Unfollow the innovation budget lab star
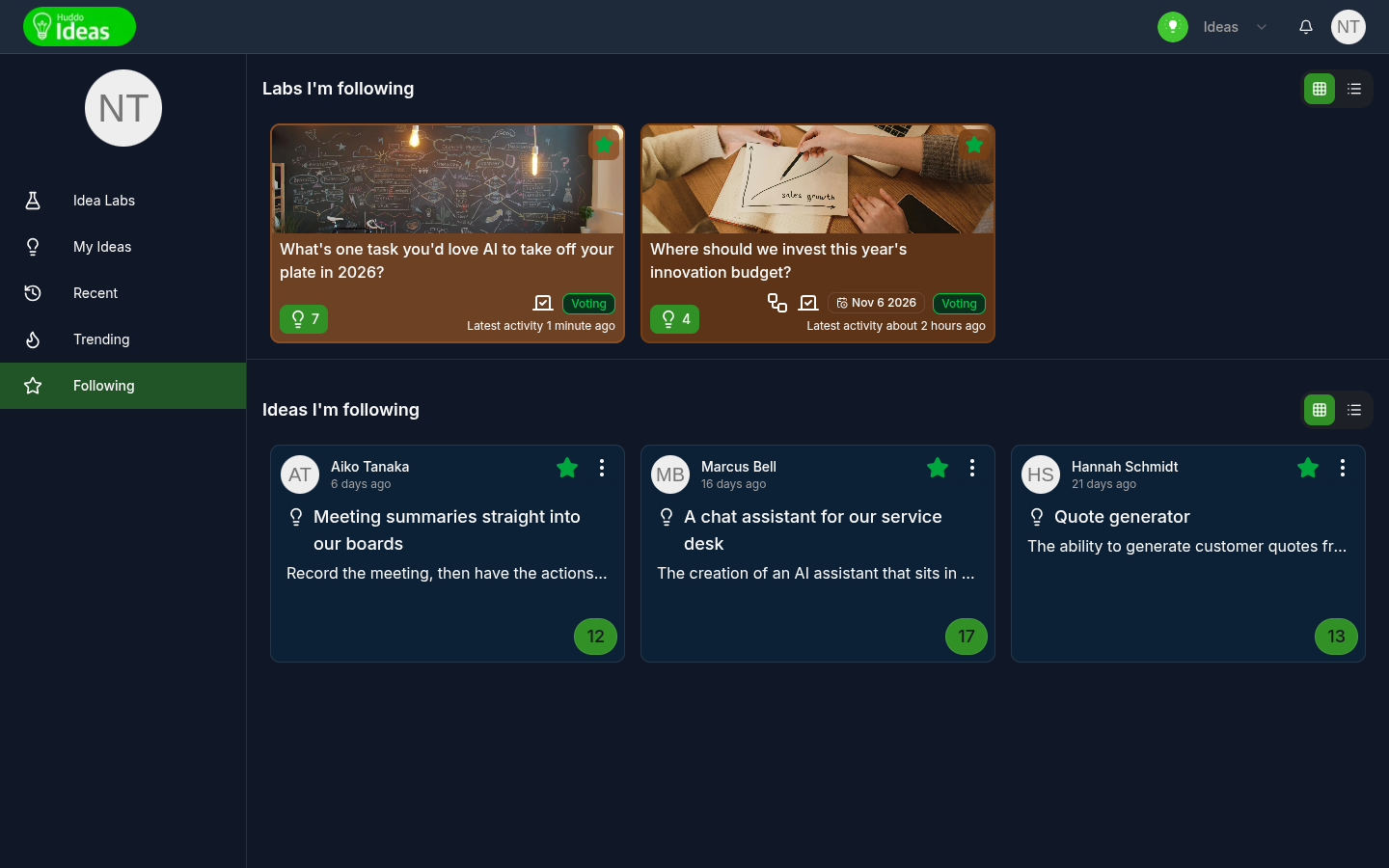1389x868 pixels. click(x=974, y=145)
